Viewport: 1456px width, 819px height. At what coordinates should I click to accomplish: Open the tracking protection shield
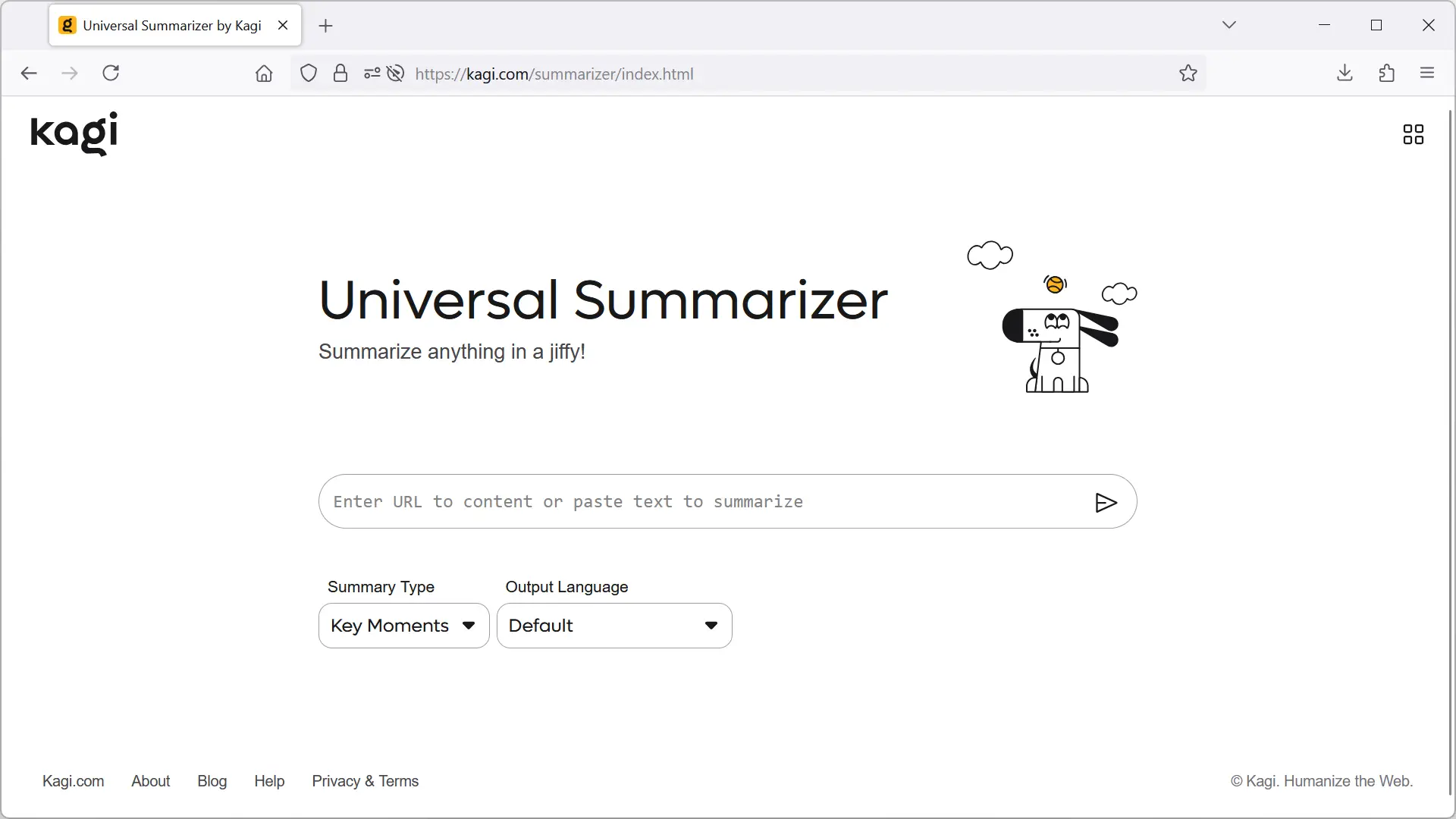pos(308,73)
